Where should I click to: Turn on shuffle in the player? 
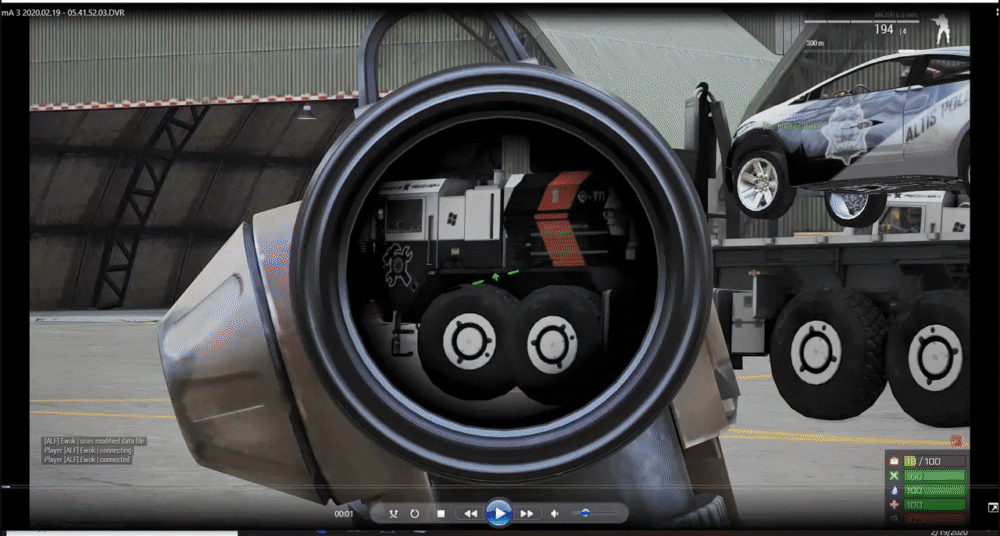(x=393, y=514)
